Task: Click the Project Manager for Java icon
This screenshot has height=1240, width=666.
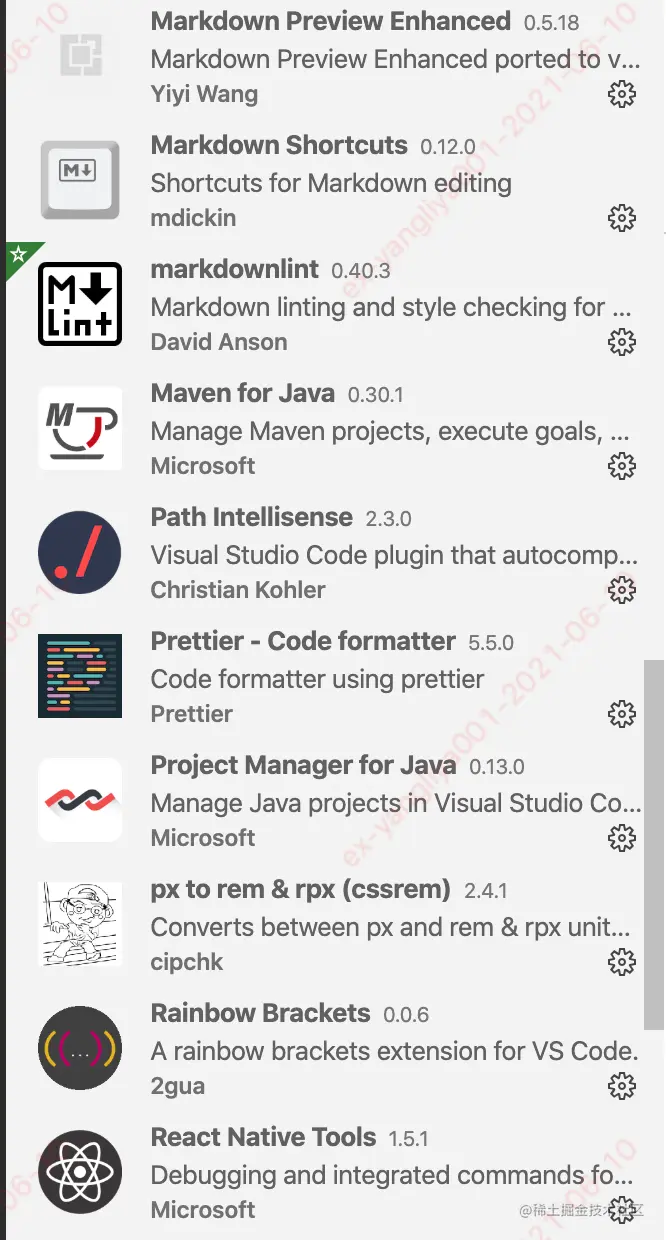Action: (x=80, y=800)
